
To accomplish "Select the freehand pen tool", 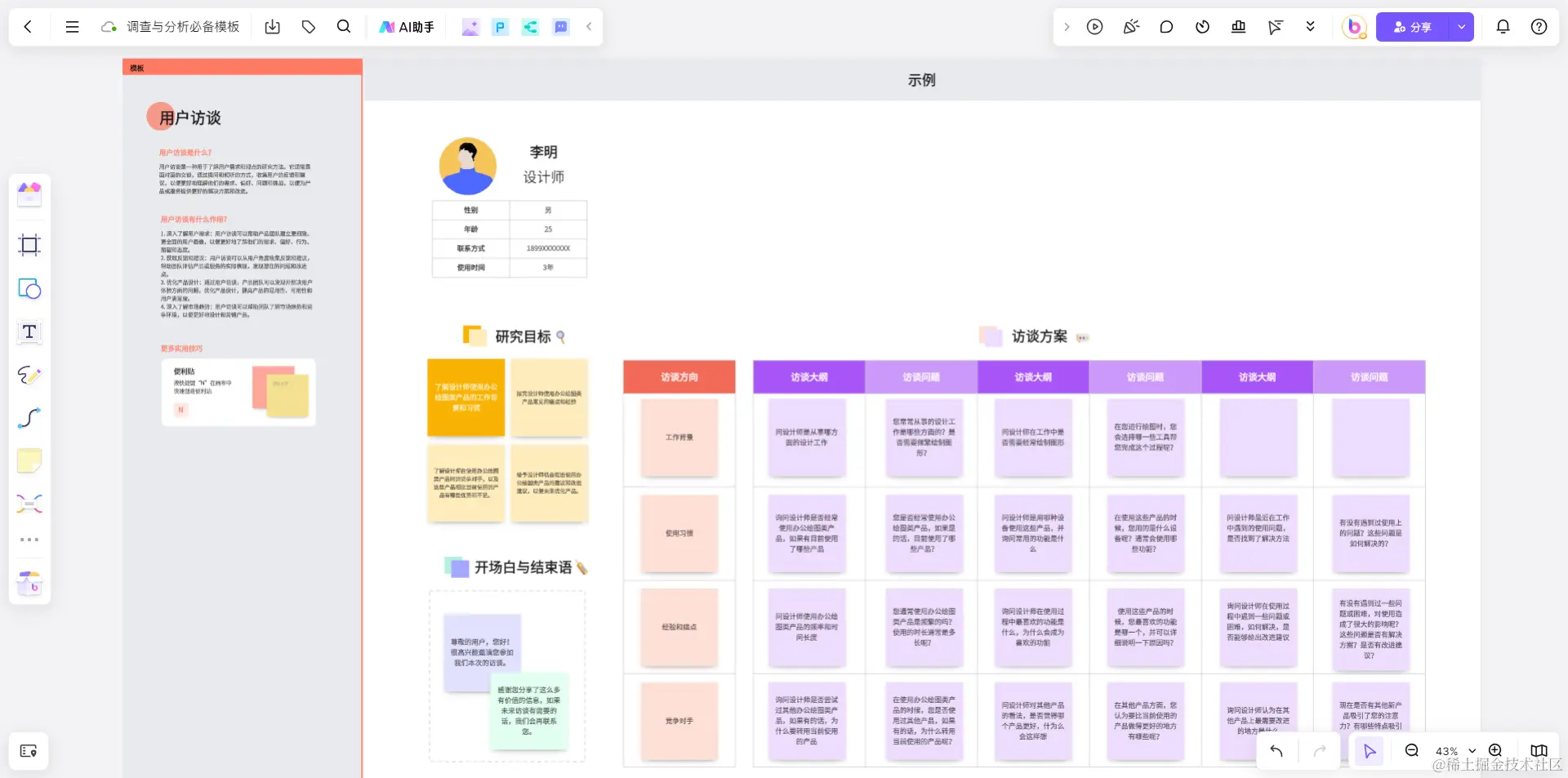I will pos(29,376).
